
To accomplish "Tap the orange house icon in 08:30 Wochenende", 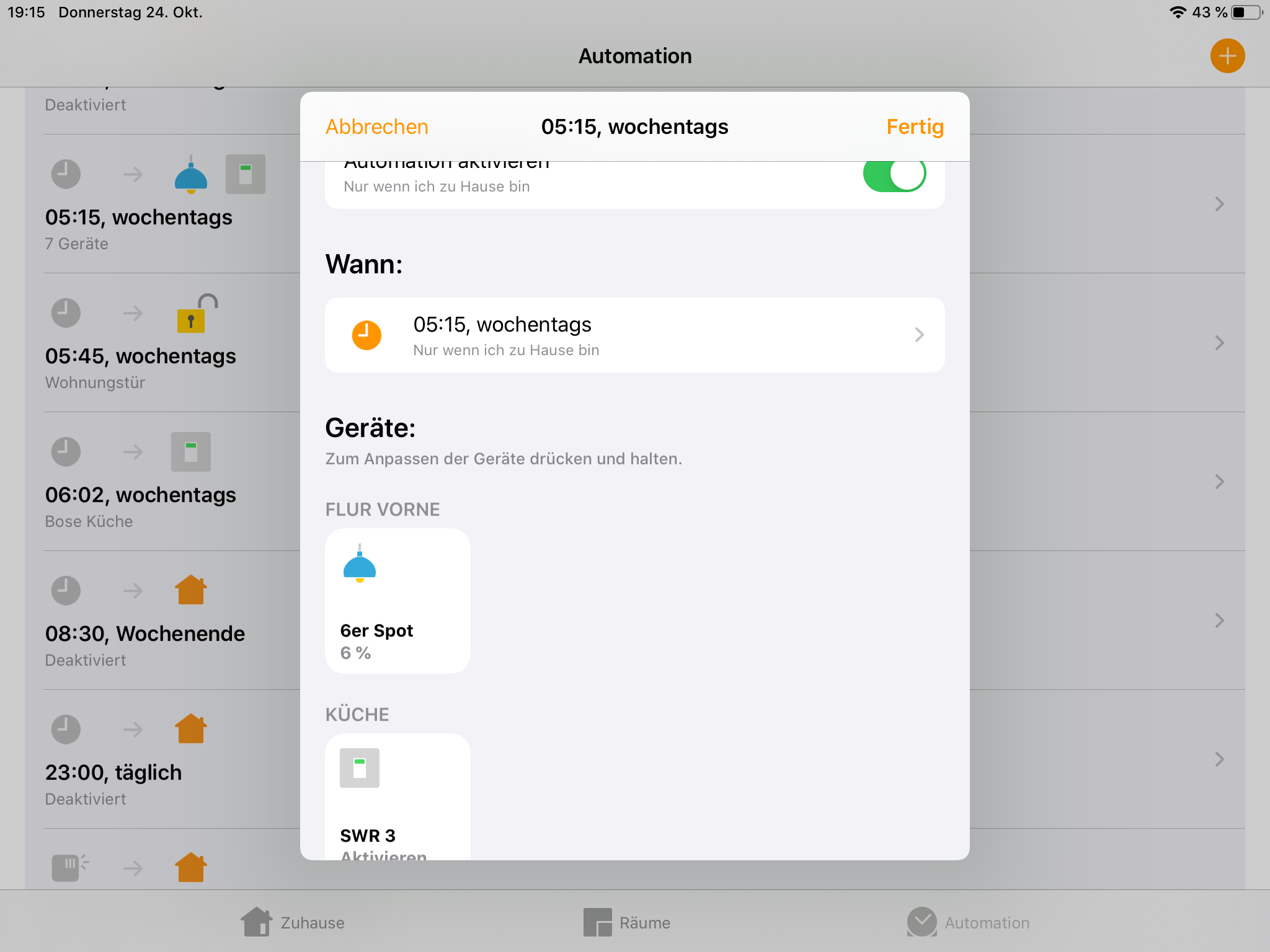I will (x=190, y=590).
